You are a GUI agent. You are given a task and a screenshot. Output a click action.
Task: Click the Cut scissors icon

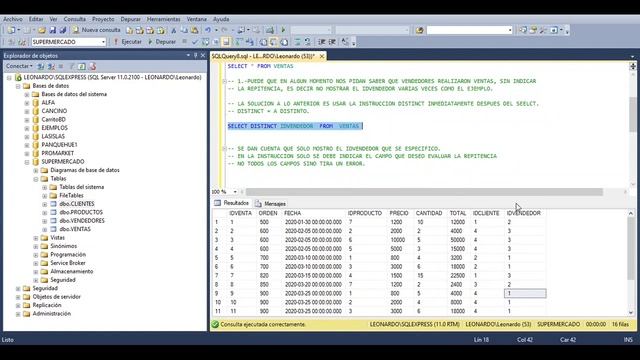[x=173, y=30]
